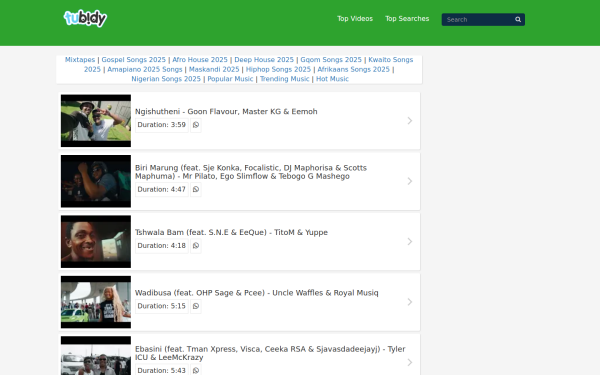Open Biri Marung video thumbnail
The image size is (600, 375).
(x=96, y=181)
